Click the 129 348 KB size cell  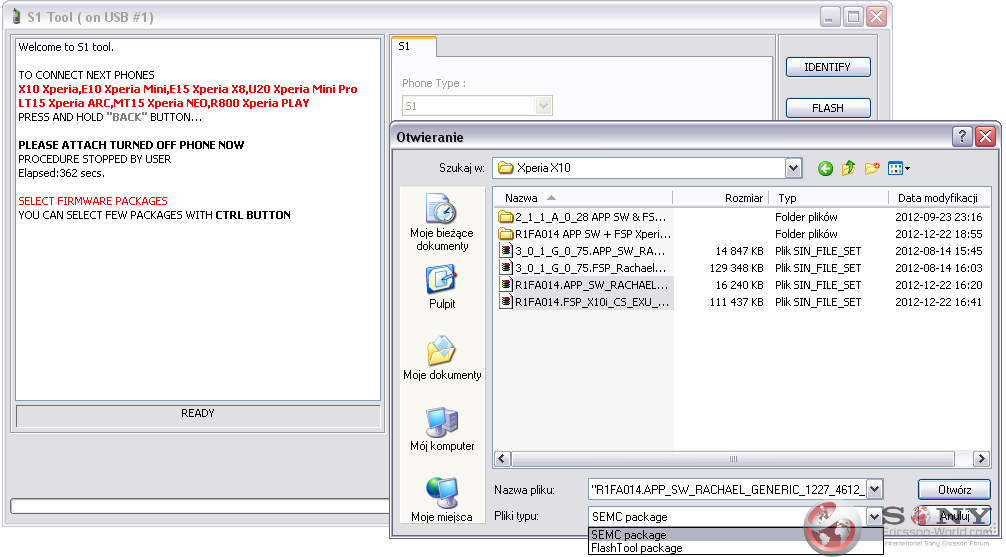737,268
